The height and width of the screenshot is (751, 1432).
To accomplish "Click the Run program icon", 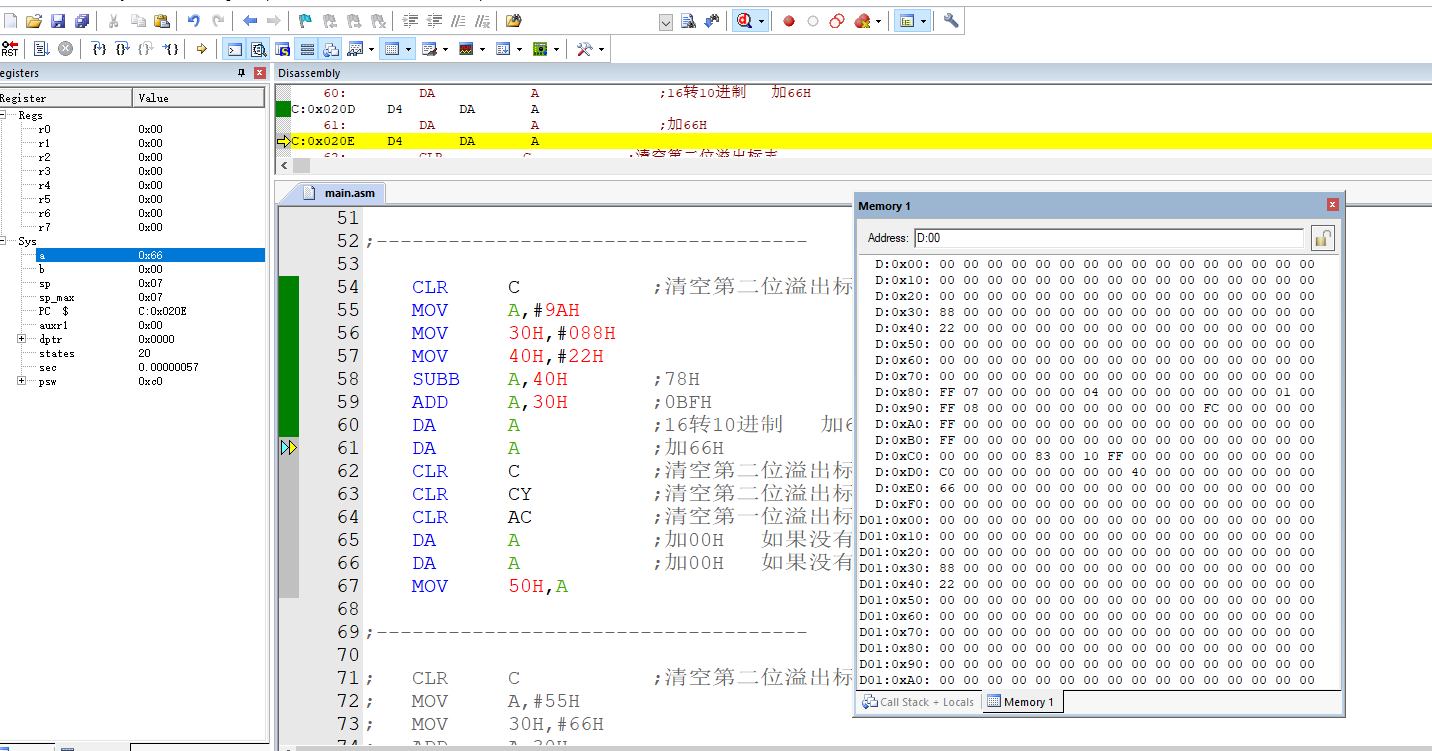I will 40,49.
